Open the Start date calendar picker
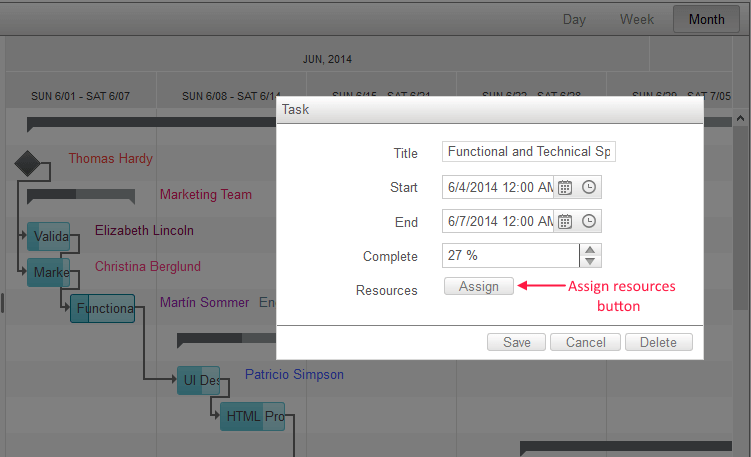Viewport: 751px width, 457px height. [x=565, y=187]
